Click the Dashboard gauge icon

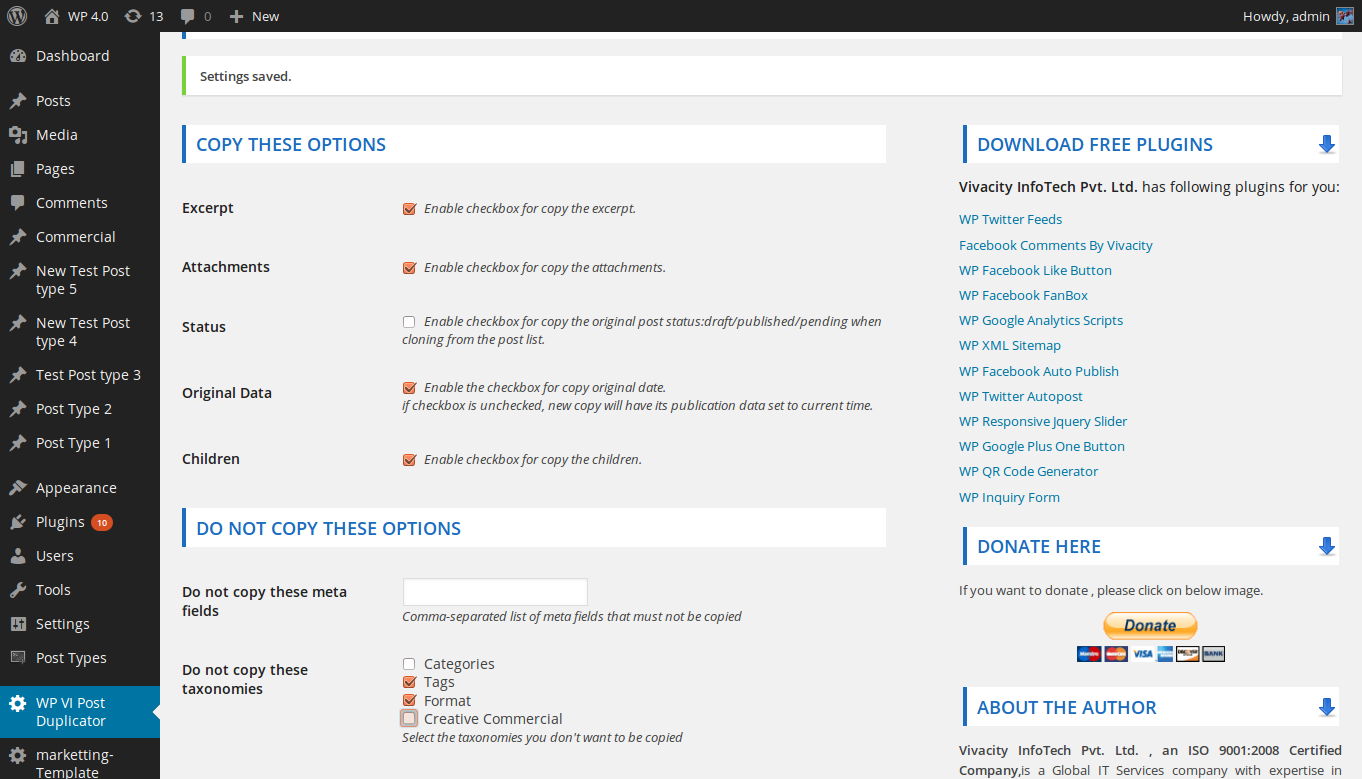click(x=17, y=56)
